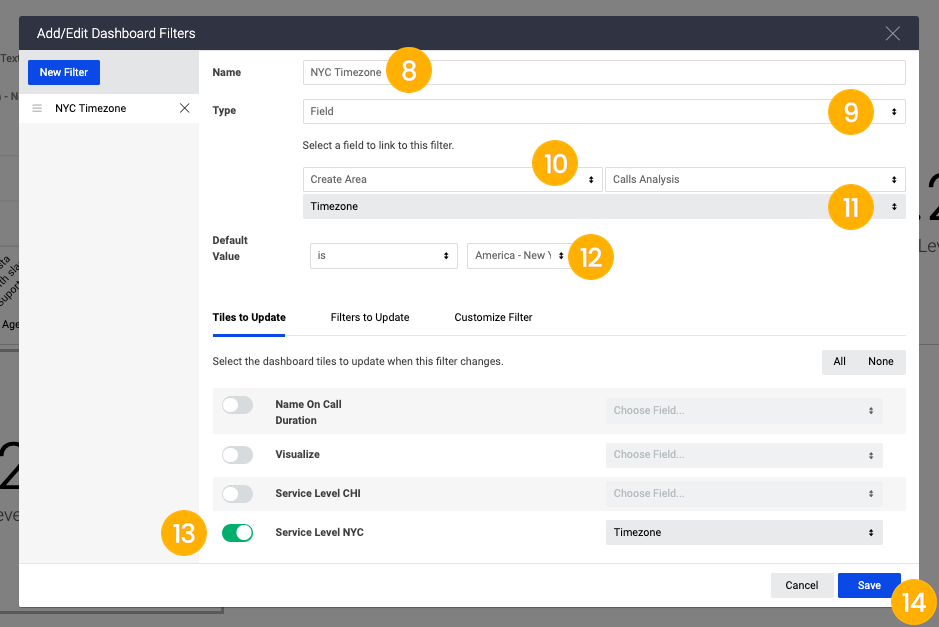Image resolution: width=939 pixels, height=627 pixels.
Task: Click the New Filter button
Action: [x=64, y=72]
